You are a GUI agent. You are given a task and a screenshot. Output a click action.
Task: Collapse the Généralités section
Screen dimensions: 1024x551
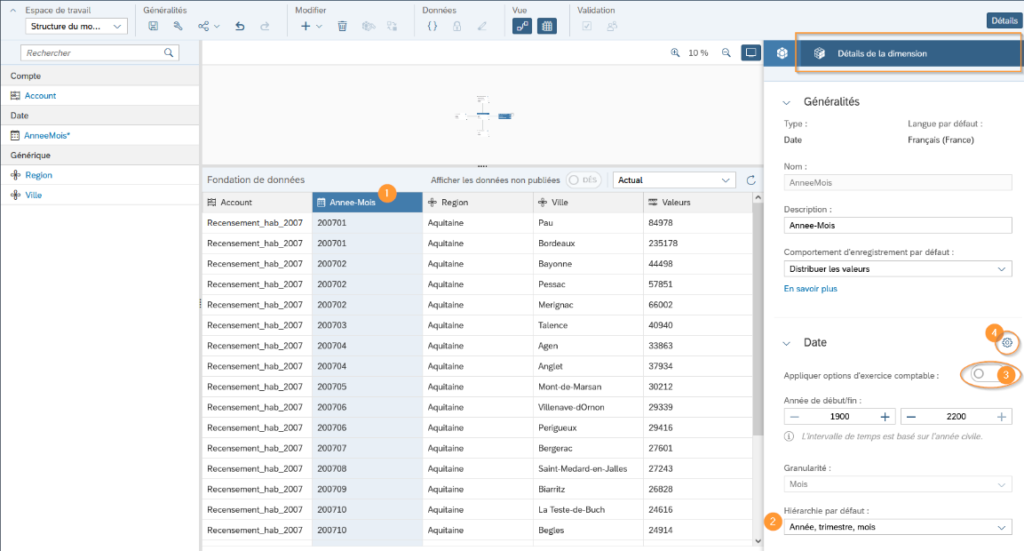pyautogui.click(x=787, y=102)
